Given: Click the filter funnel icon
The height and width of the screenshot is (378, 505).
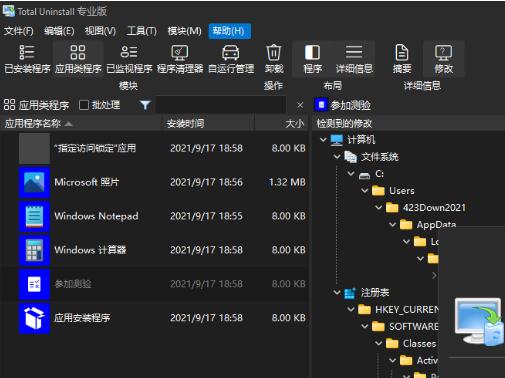Looking at the screenshot, I should pos(145,105).
